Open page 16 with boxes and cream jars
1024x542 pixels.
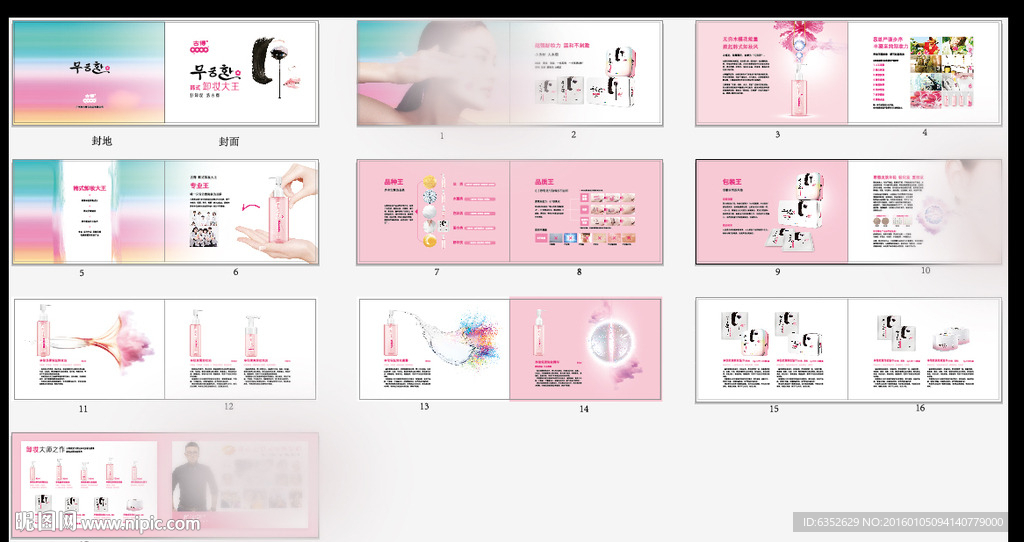[x=924, y=349]
